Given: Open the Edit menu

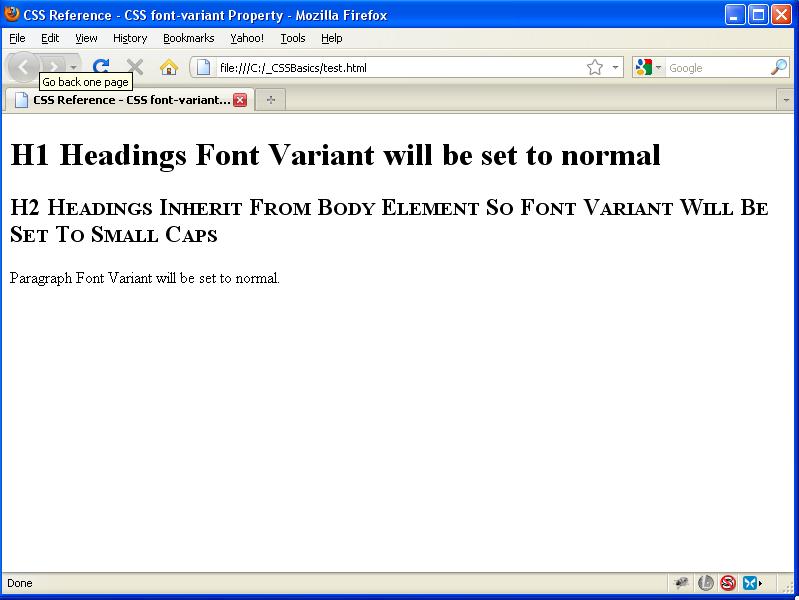Looking at the screenshot, I should click(50, 38).
